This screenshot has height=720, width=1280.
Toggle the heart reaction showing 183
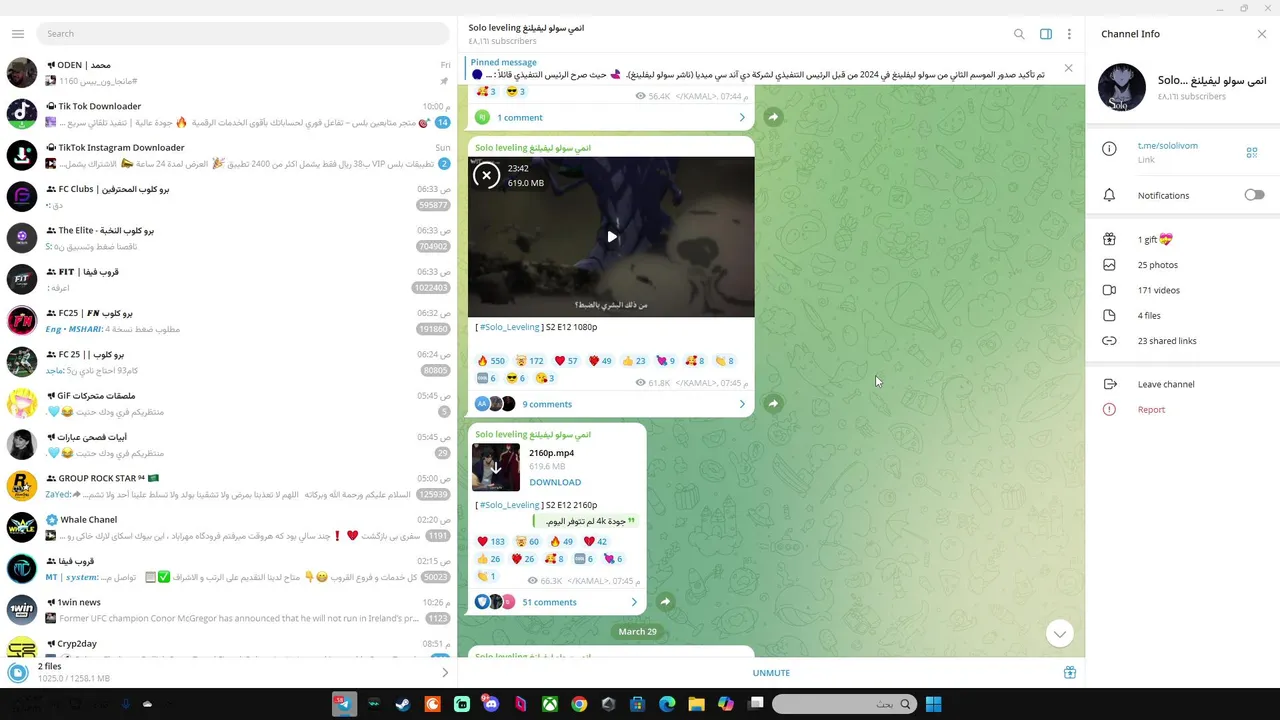coord(490,541)
